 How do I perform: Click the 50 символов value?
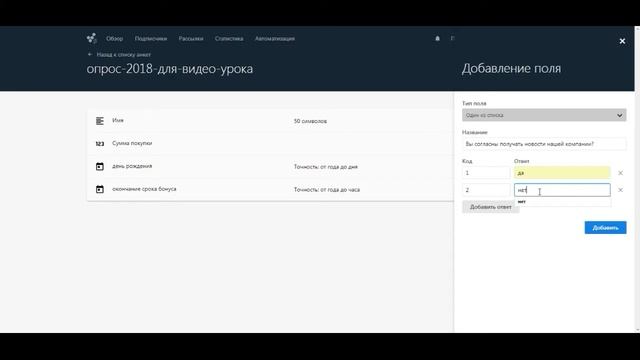pos(310,121)
